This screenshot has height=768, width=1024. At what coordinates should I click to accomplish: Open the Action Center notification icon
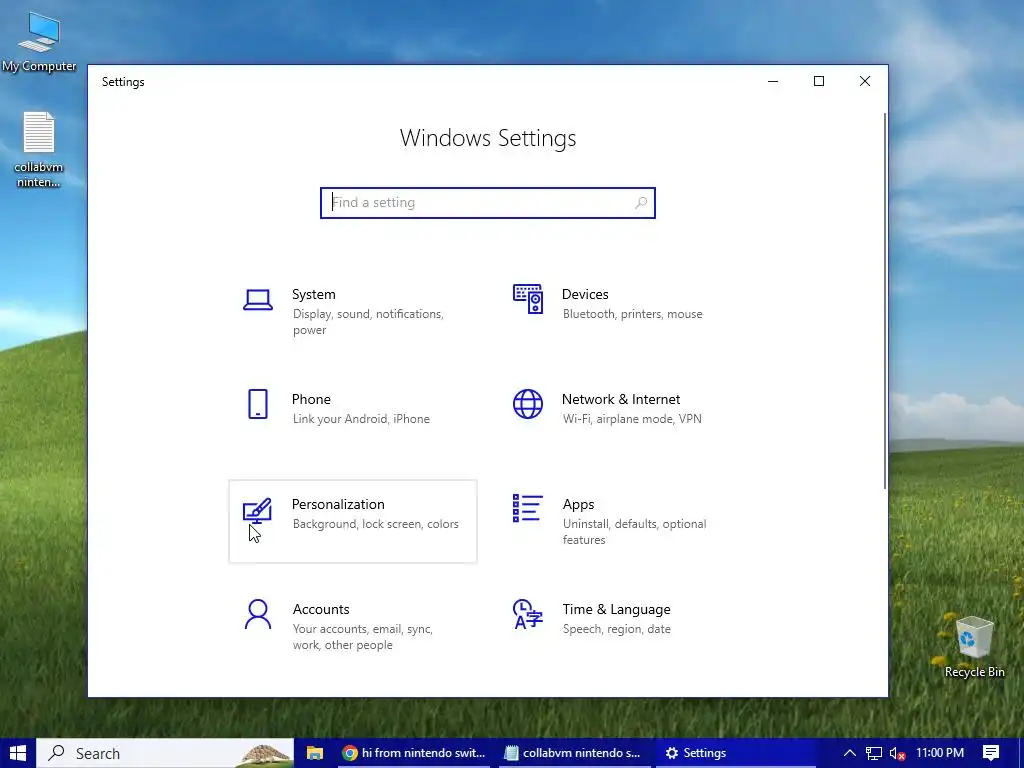point(991,753)
